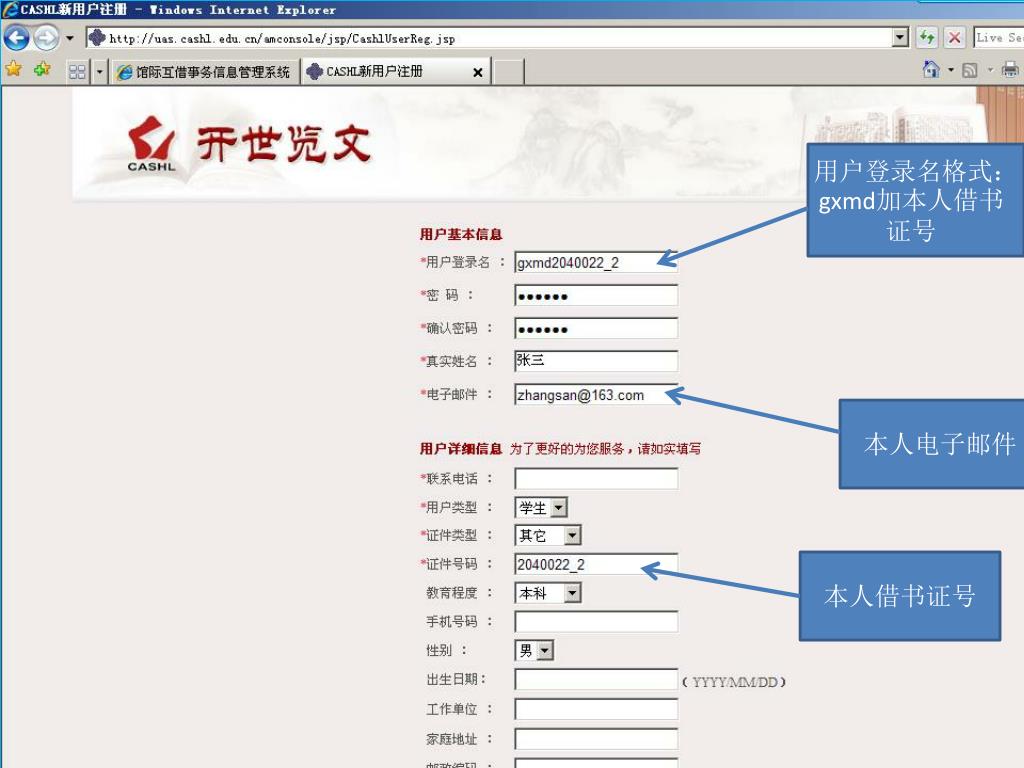Click the 用户详细信息 section heading
The width and height of the screenshot is (1024, 768).
pyautogui.click(x=461, y=448)
